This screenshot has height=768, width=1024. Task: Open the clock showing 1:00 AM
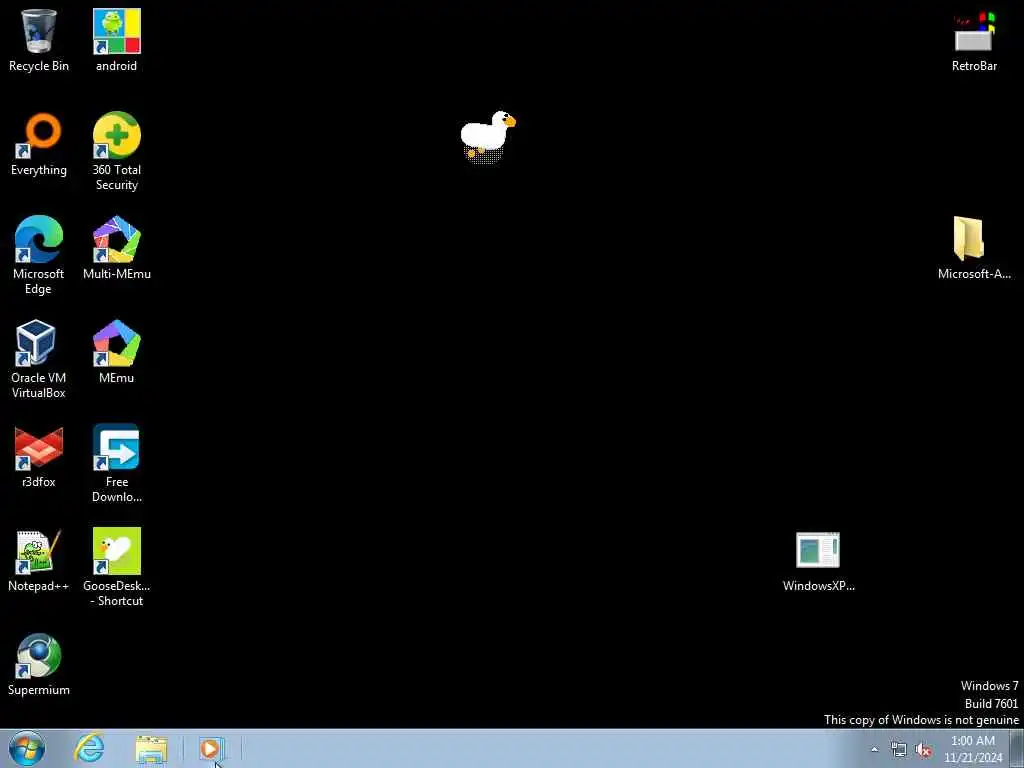[973, 749]
